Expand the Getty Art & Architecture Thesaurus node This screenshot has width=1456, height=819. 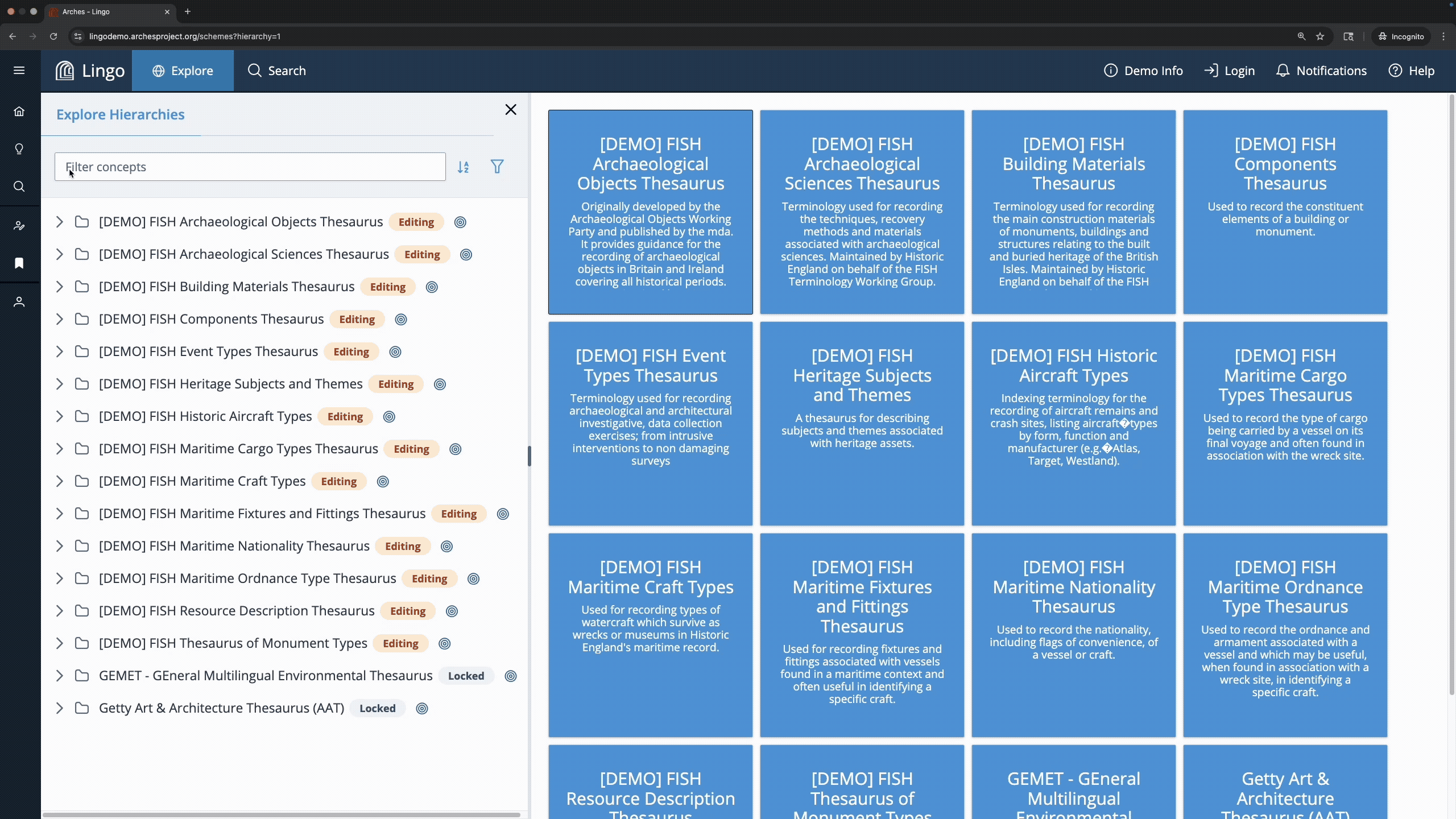point(59,708)
